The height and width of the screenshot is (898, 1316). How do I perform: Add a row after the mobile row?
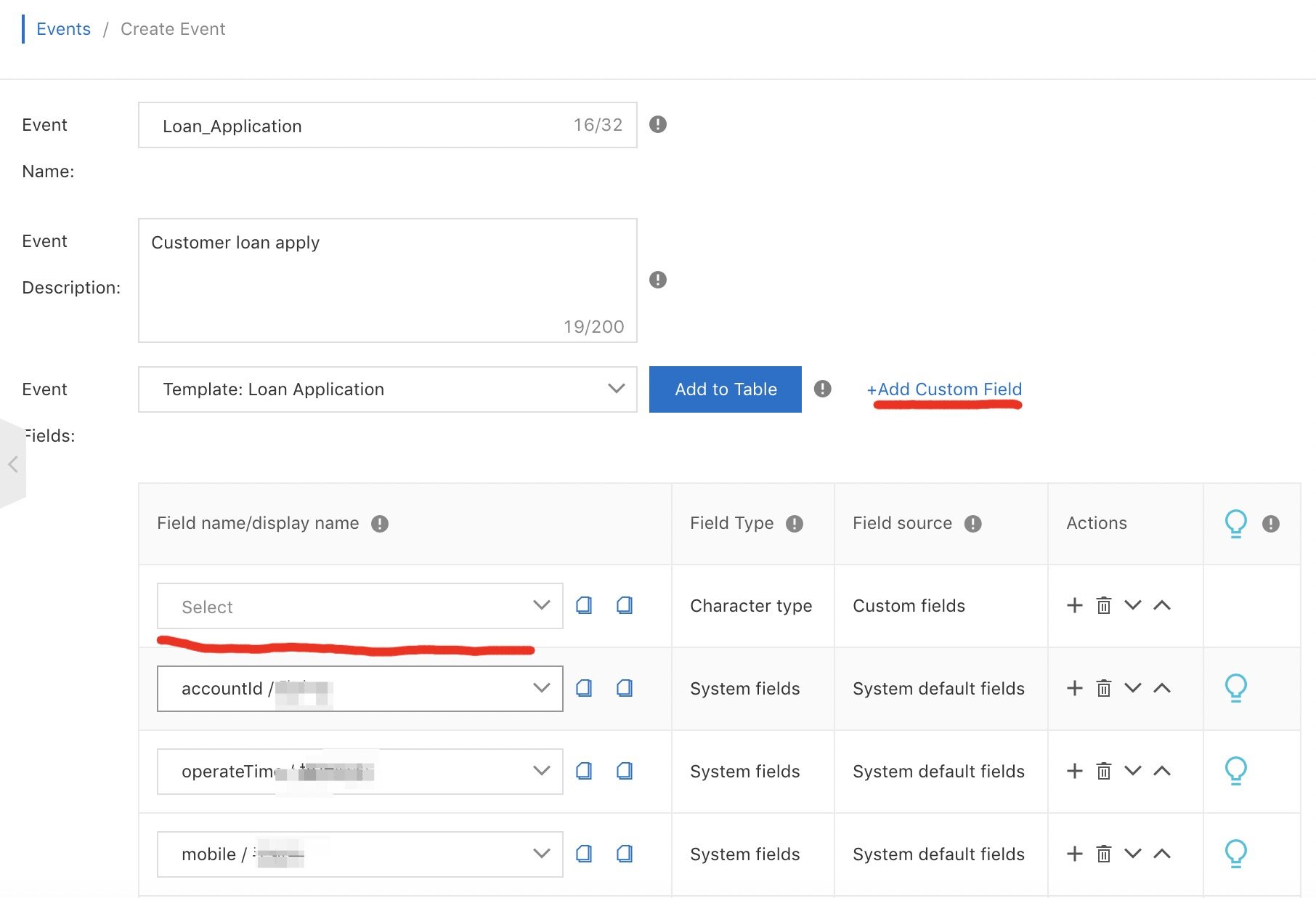pyautogui.click(x=1075, y=854)
